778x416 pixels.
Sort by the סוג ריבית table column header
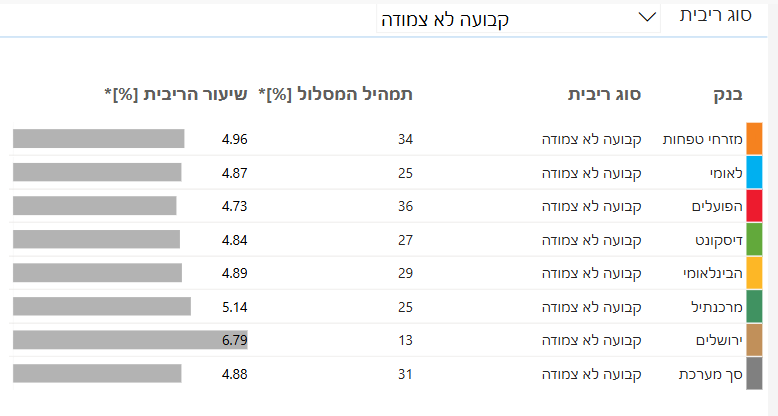[x=604, y=95]
